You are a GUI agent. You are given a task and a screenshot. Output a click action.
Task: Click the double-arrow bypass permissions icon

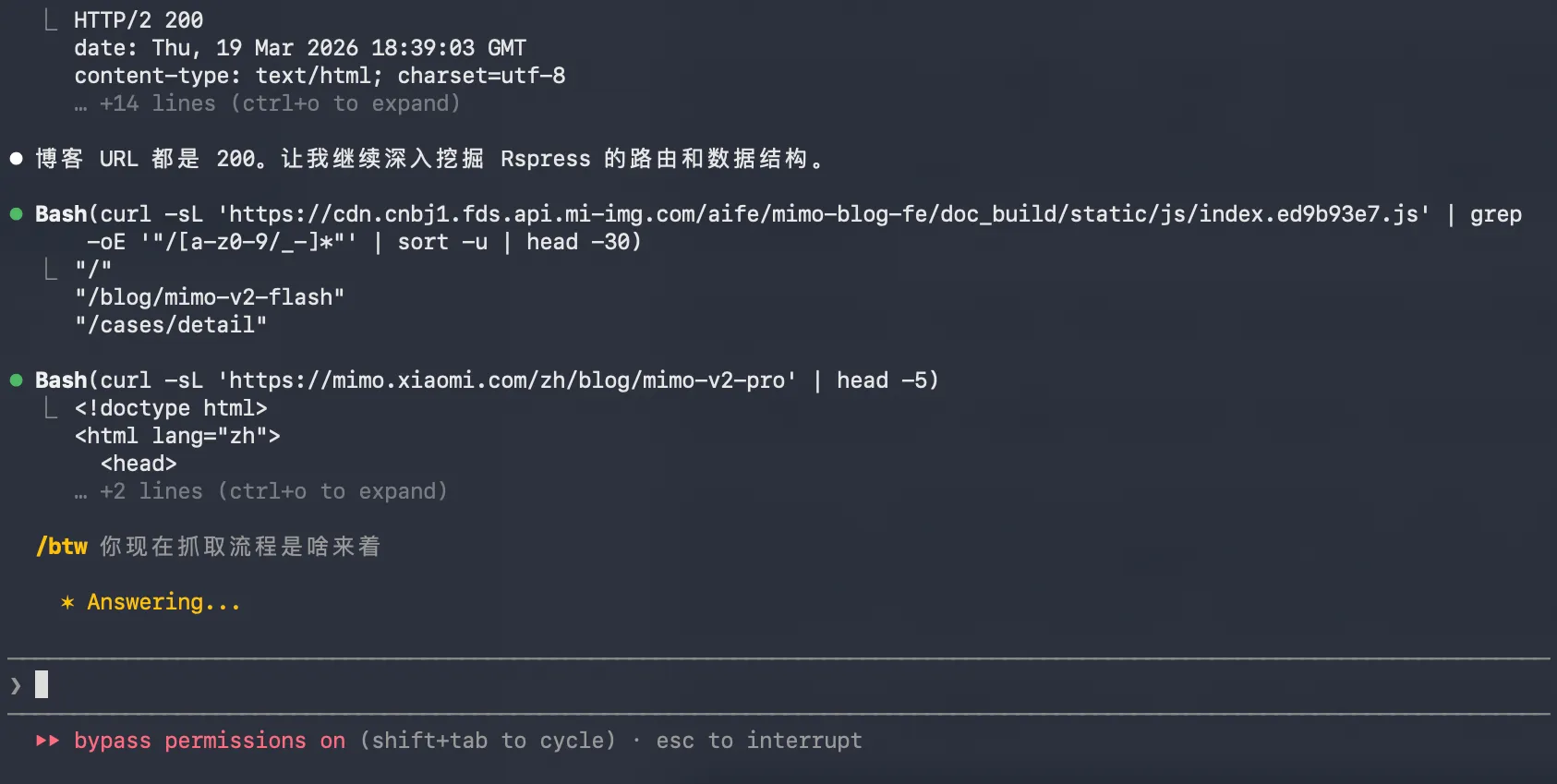click(x=48, y=741)
